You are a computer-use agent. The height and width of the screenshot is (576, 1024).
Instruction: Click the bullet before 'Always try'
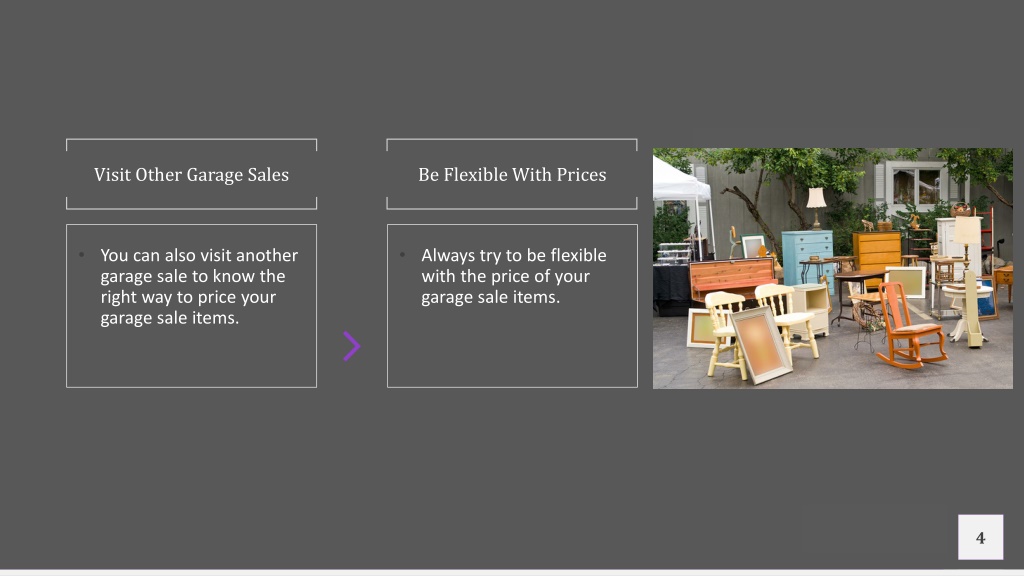(402, 255)
